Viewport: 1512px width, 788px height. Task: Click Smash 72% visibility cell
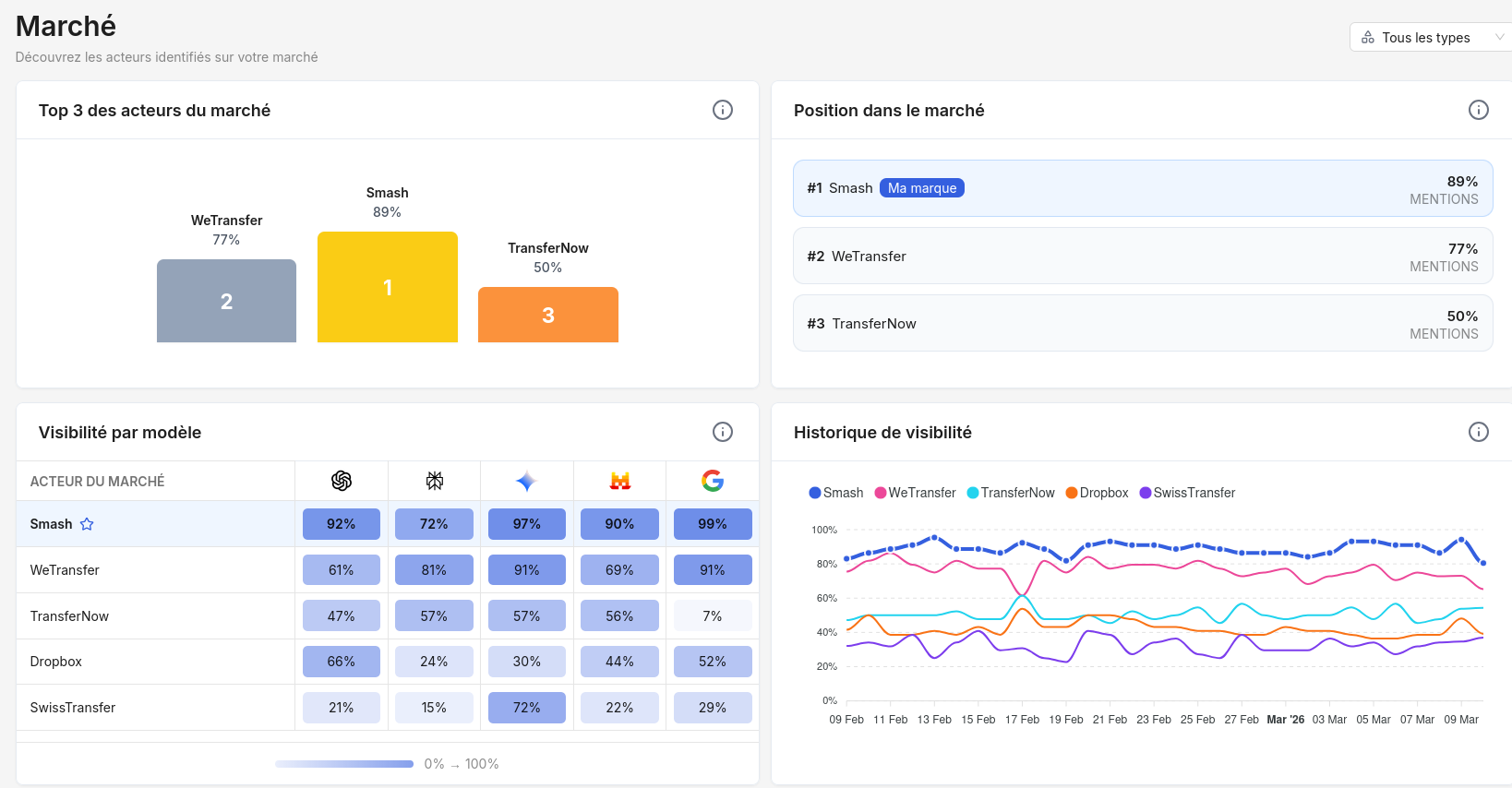[x=434, y=524]
